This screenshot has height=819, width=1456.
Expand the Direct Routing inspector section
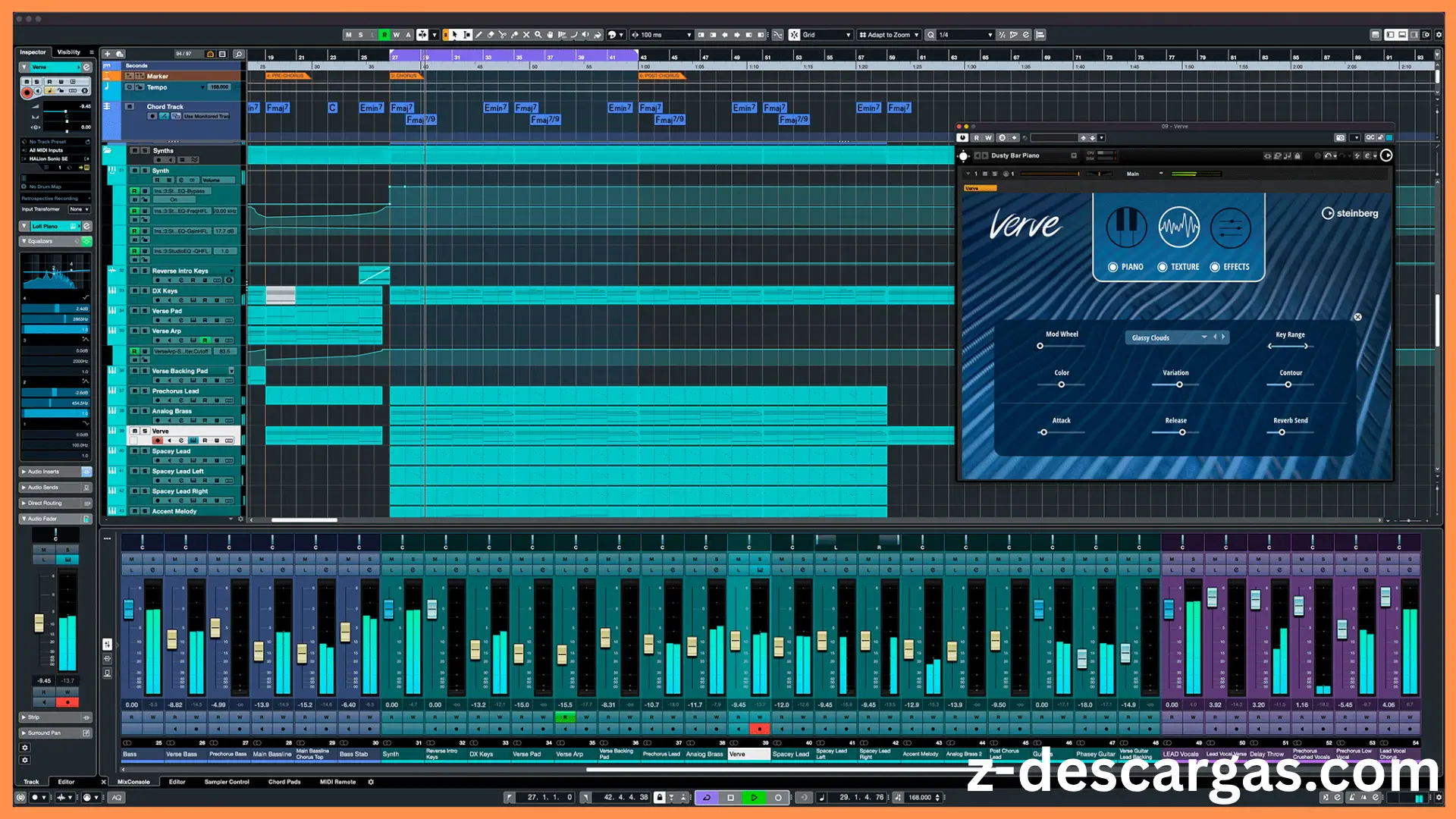coord(55,504)
